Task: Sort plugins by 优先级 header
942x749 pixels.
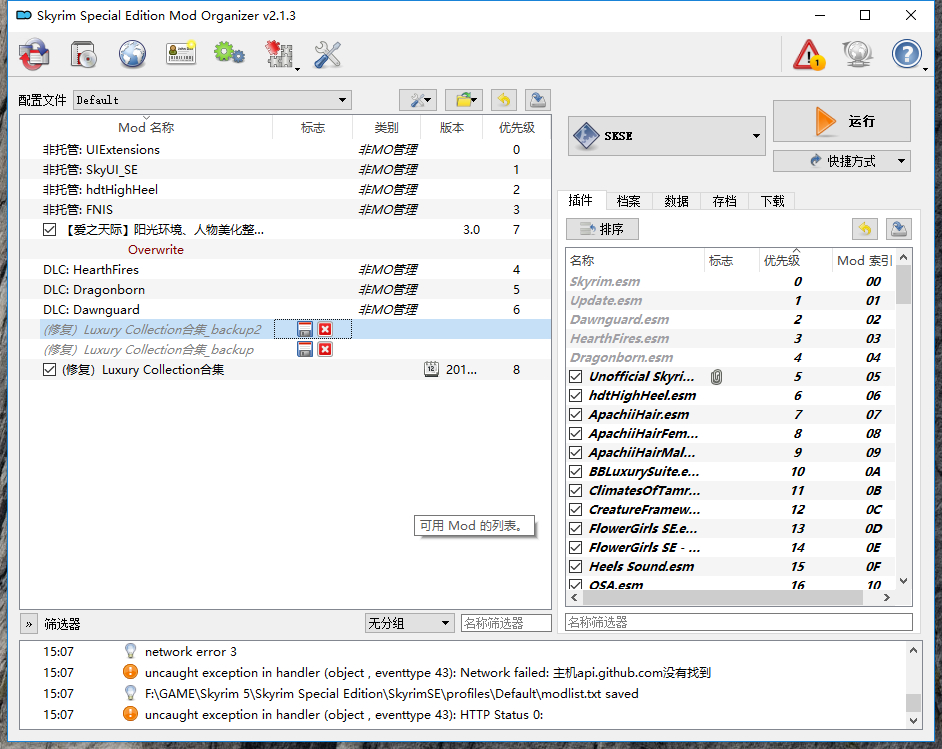Action: point(796,260)
